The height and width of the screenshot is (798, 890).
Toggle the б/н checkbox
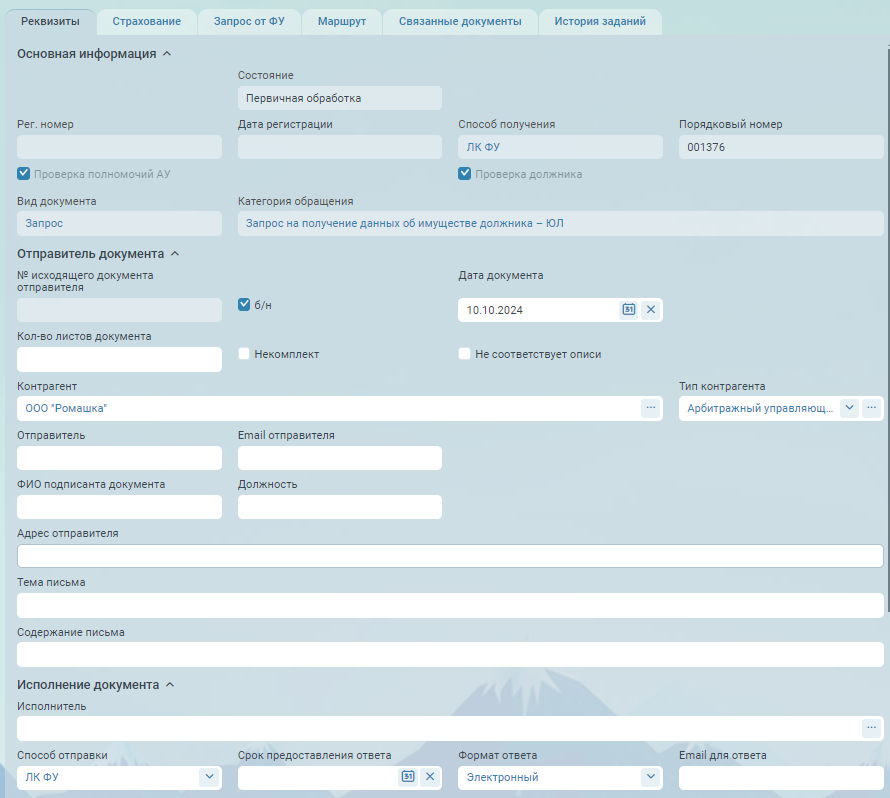[244, 305]
